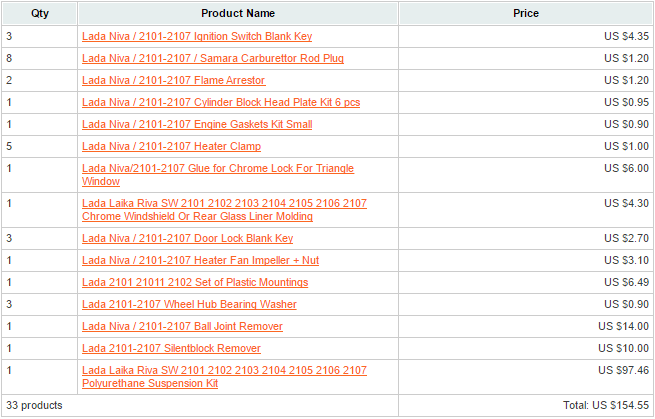Click the 33 products summary text
The width and height of the screenshot is (655, 419).
tap(34, 406)
